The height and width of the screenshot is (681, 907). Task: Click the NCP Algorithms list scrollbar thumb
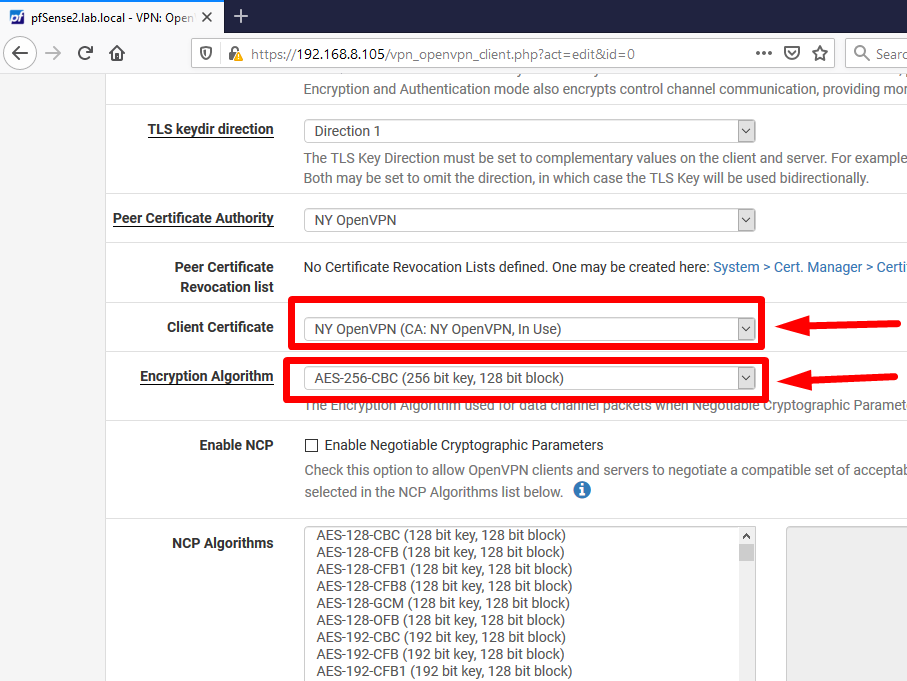coord(746,553)
